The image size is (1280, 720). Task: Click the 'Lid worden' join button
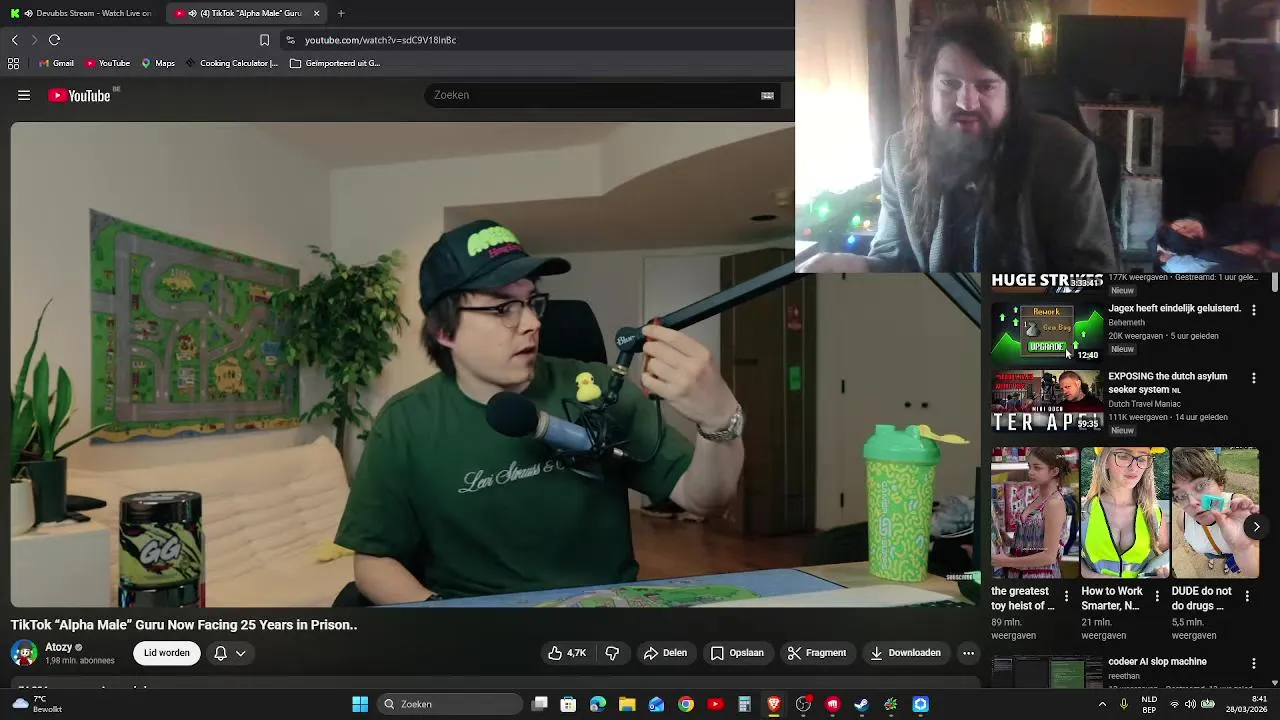pos(166,653)
